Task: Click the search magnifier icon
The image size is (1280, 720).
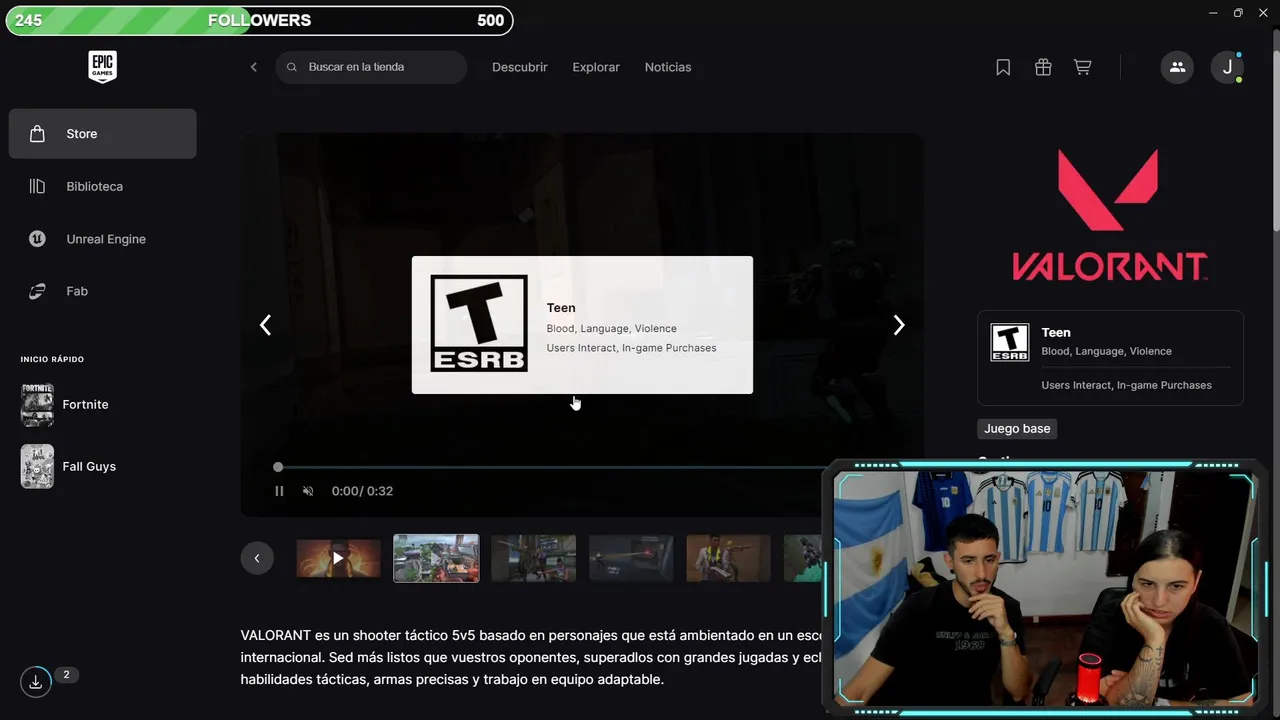Action: [x=292, y=67]
